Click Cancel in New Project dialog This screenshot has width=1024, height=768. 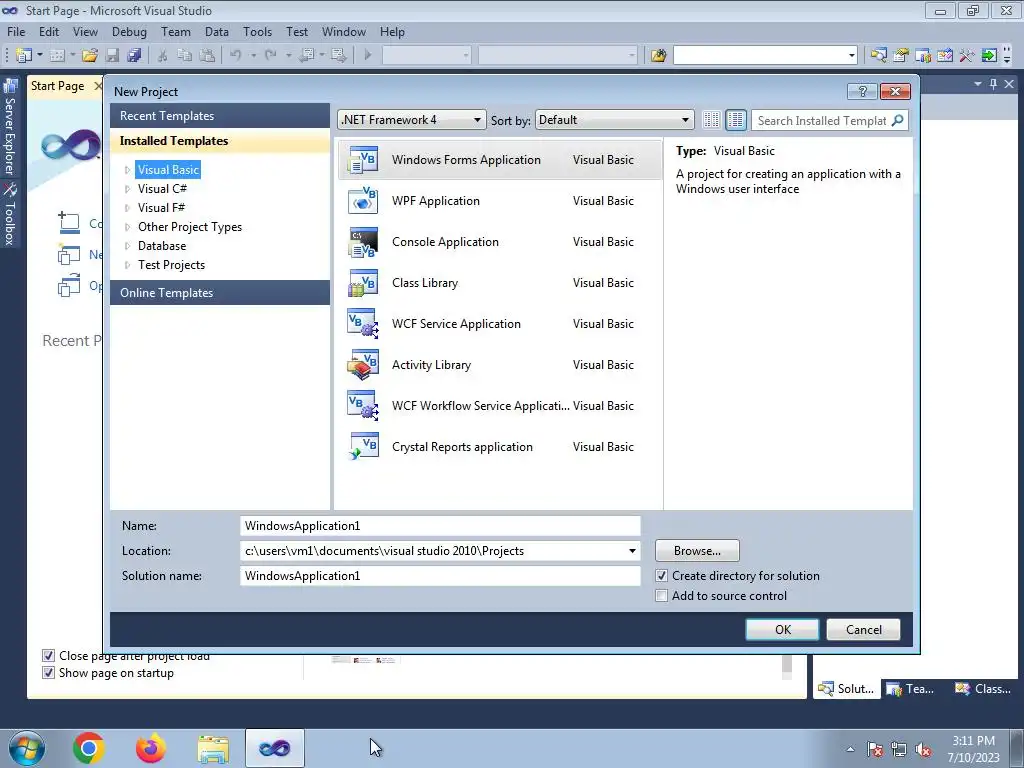tap(863, 630)
